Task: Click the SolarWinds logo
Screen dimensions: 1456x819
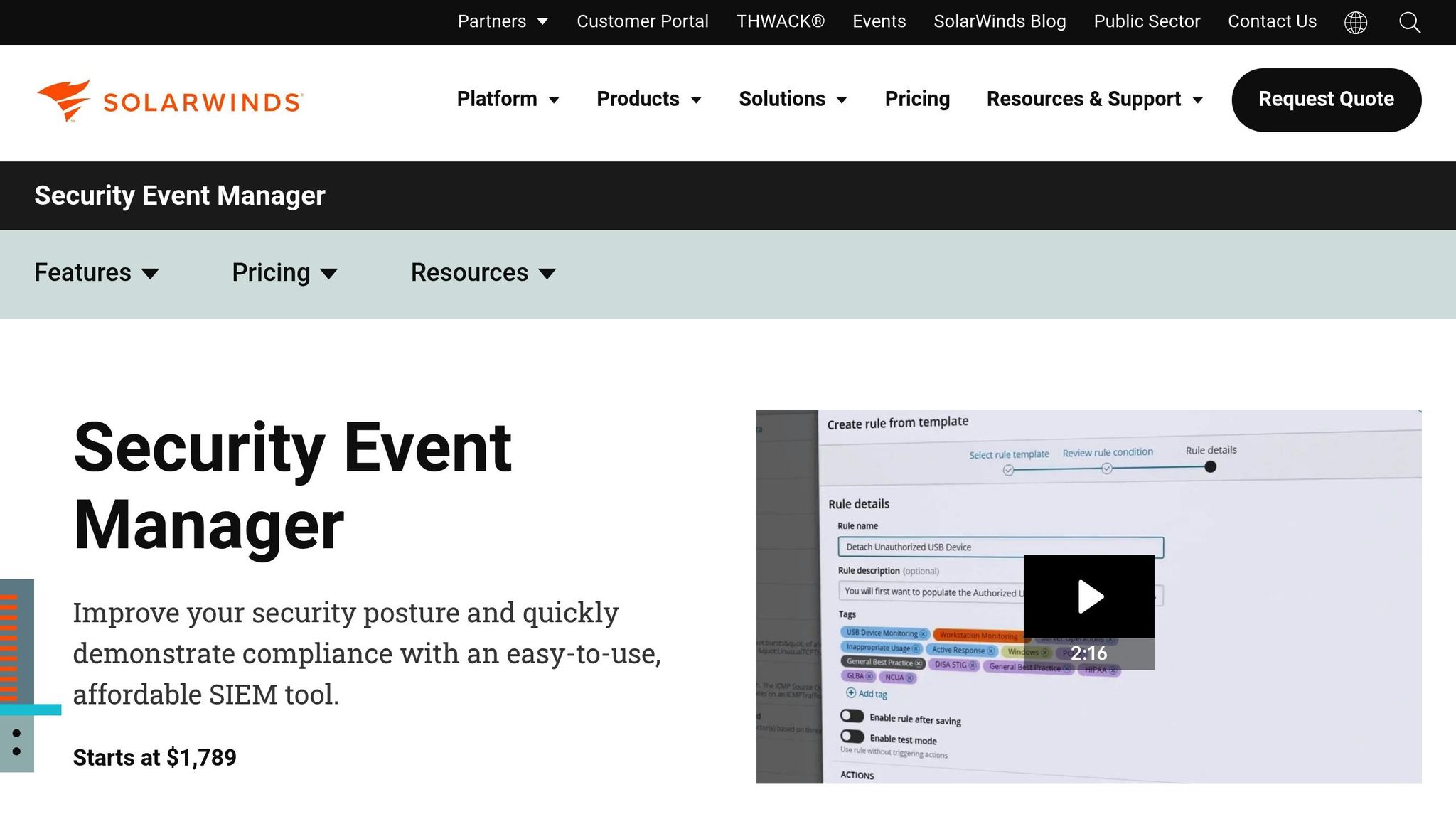Action: point(170,100)
